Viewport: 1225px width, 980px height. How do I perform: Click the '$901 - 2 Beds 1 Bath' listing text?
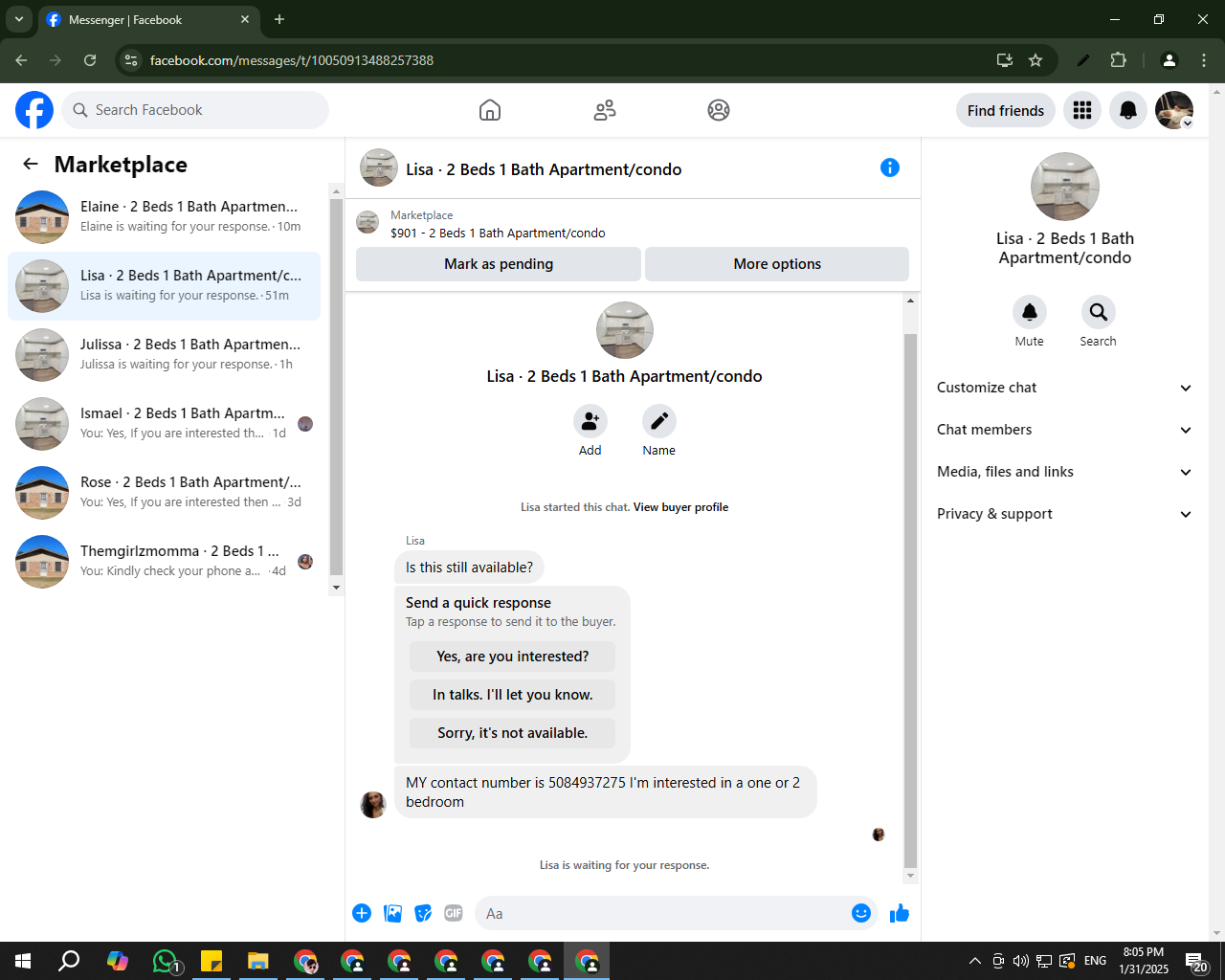(498, 233)
